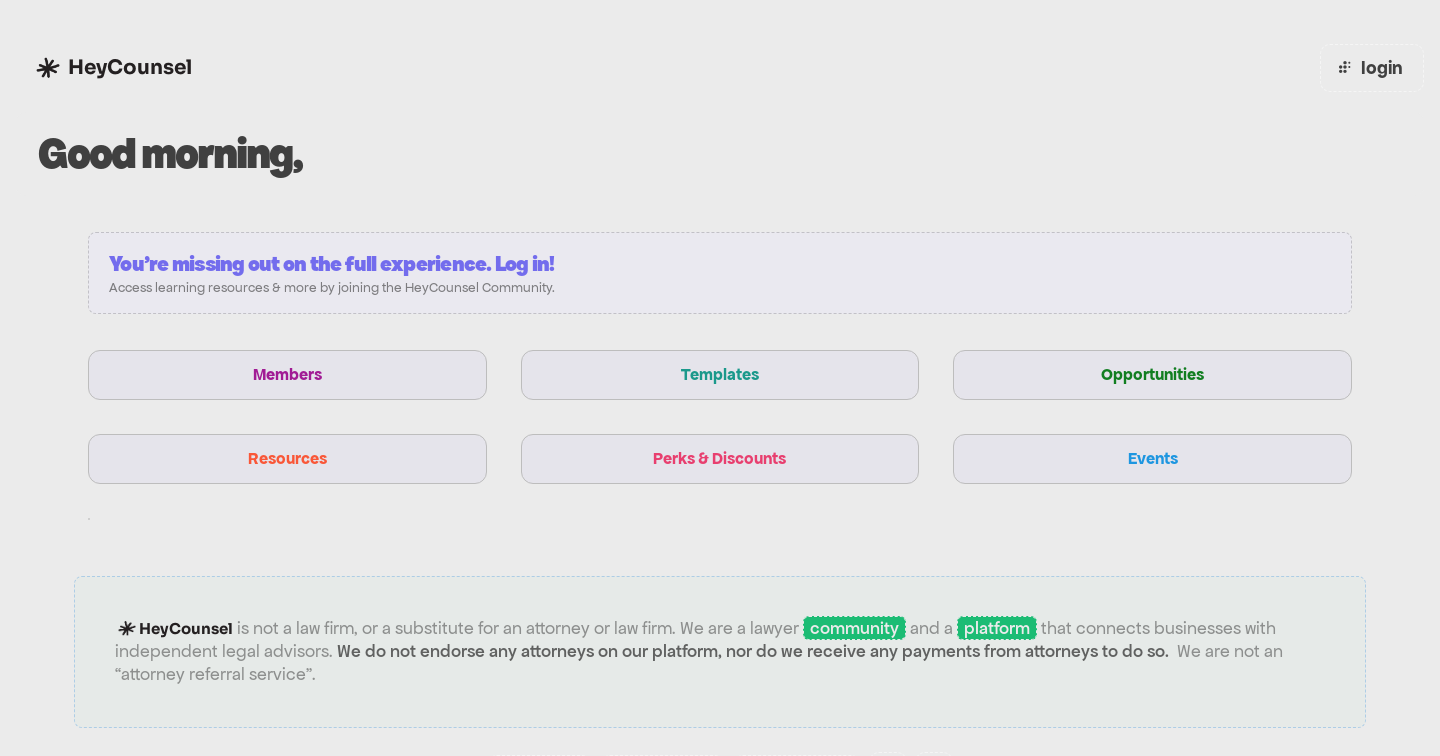Click the footer HeyCounsel brand text
The image size is (1440, 756).
point(186,629)
